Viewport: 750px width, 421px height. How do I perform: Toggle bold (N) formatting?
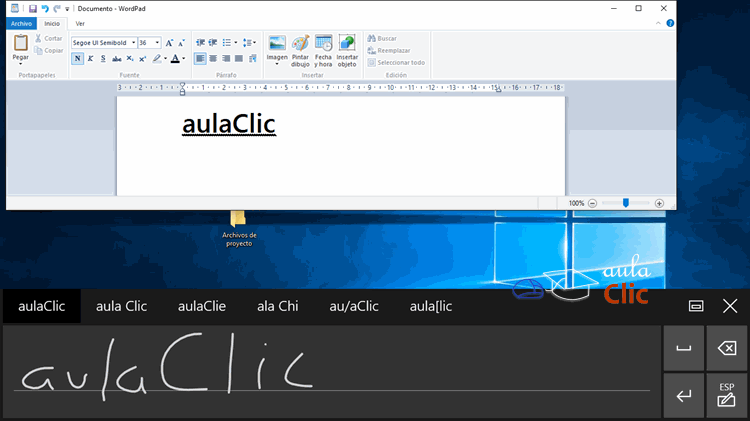(78, 59)
